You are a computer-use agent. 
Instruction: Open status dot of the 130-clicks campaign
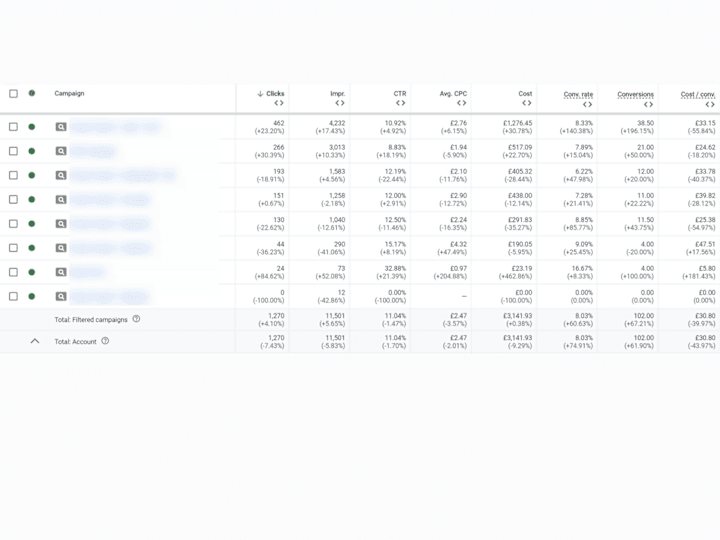click(x=32, y=224)
